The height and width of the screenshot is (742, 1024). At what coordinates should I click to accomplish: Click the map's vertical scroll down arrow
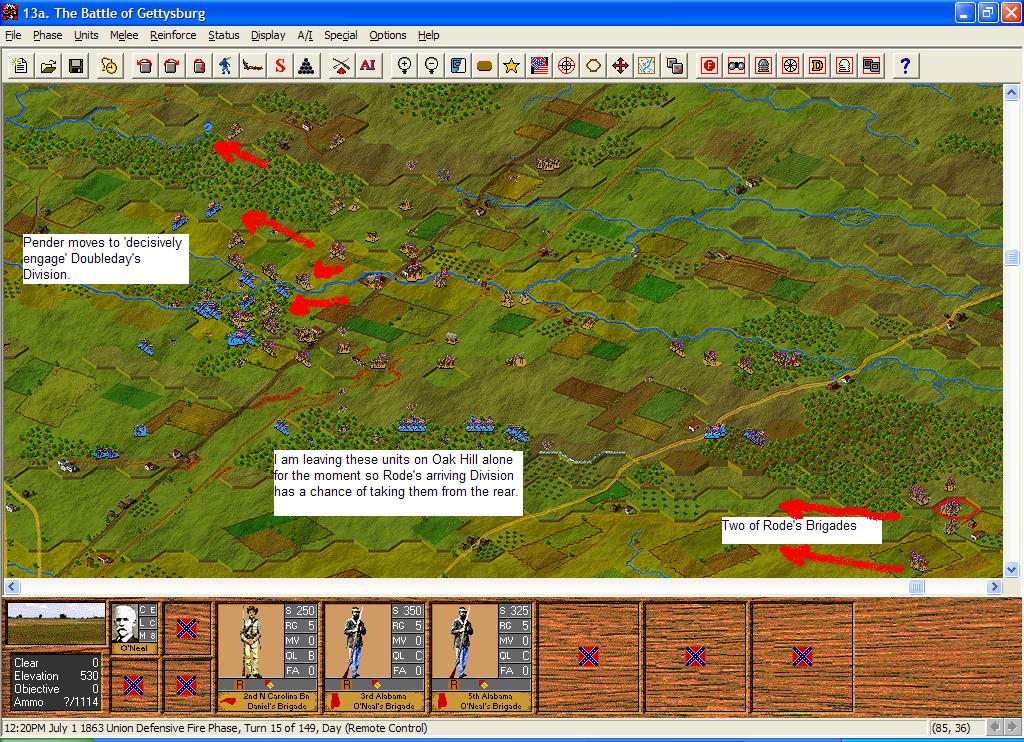pos(1011,570)
